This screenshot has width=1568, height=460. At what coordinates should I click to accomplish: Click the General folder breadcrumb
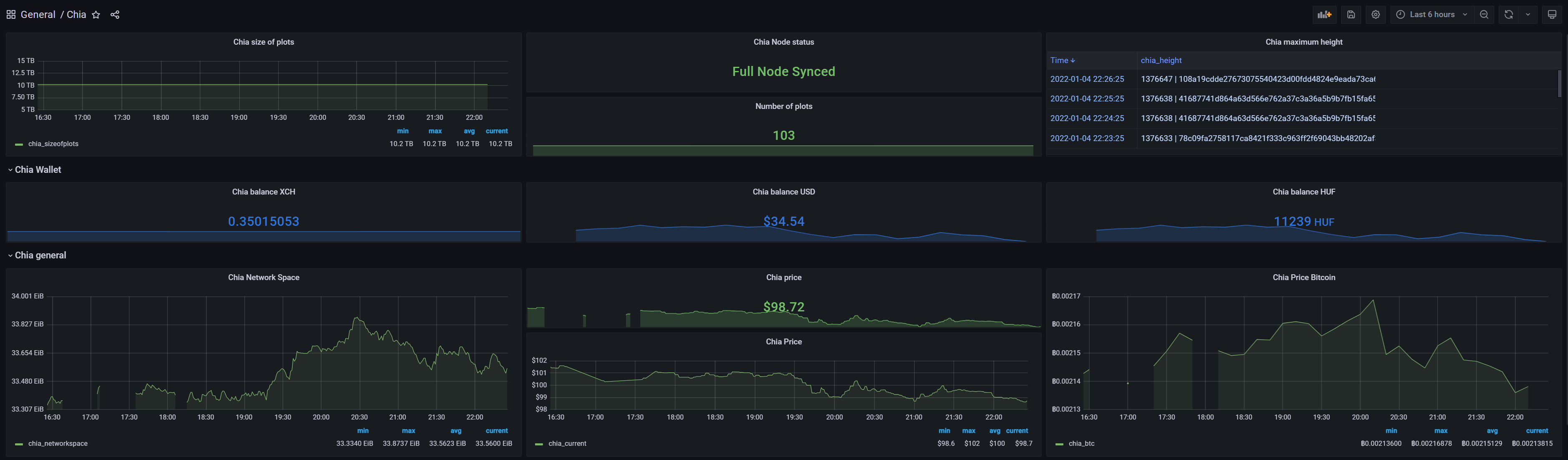[x=38, y=15]
